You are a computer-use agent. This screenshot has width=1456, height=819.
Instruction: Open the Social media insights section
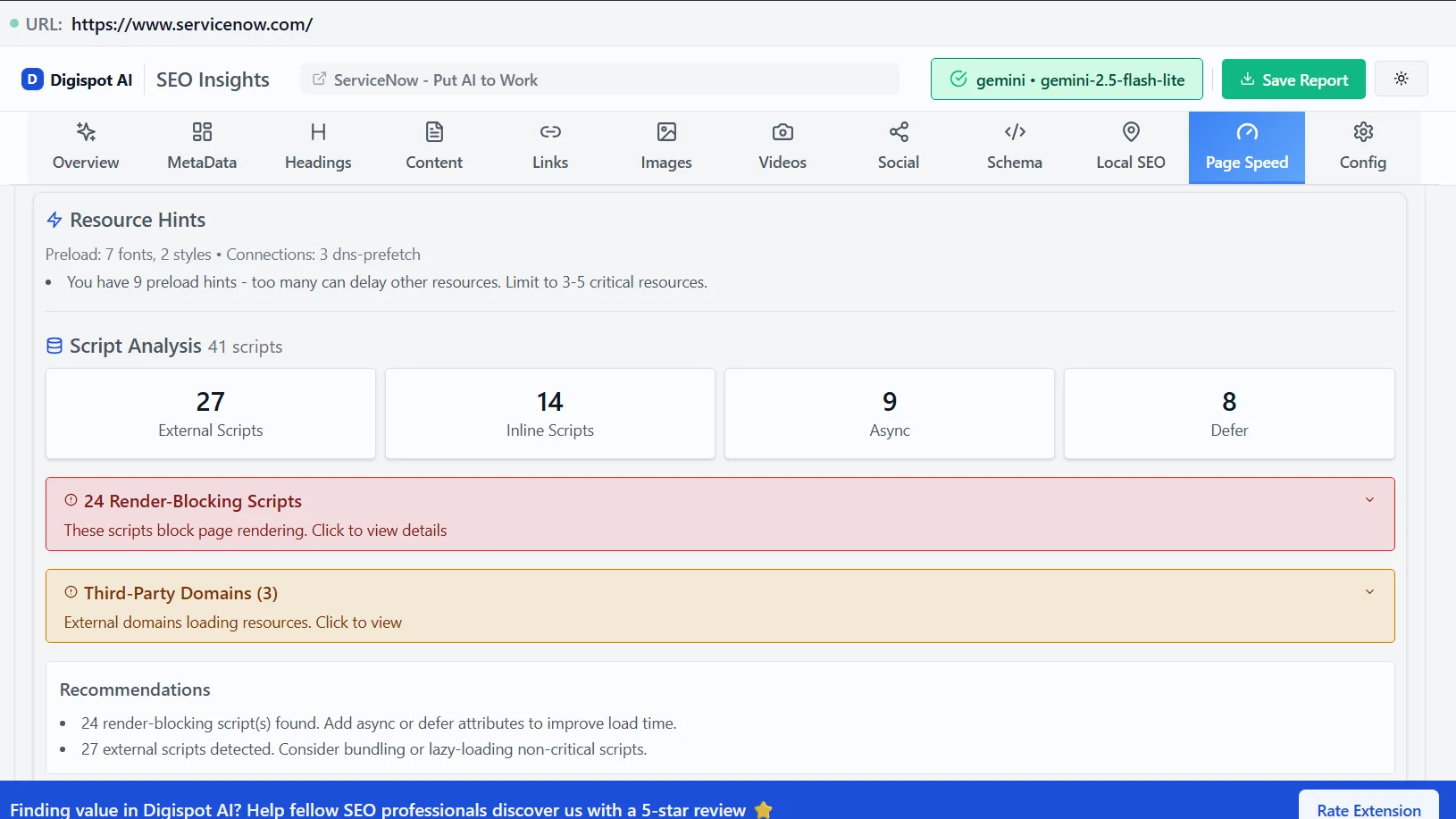(897, 146)
